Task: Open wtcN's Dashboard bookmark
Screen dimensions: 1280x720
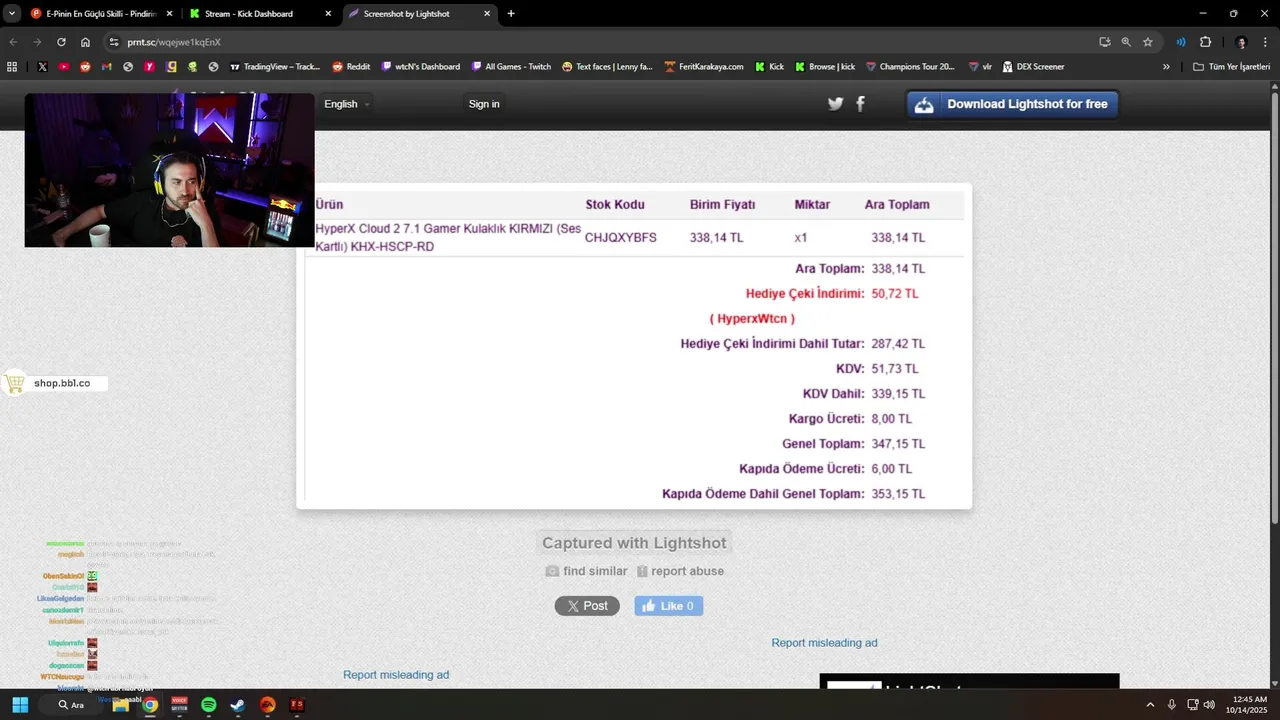Action: 420,67
